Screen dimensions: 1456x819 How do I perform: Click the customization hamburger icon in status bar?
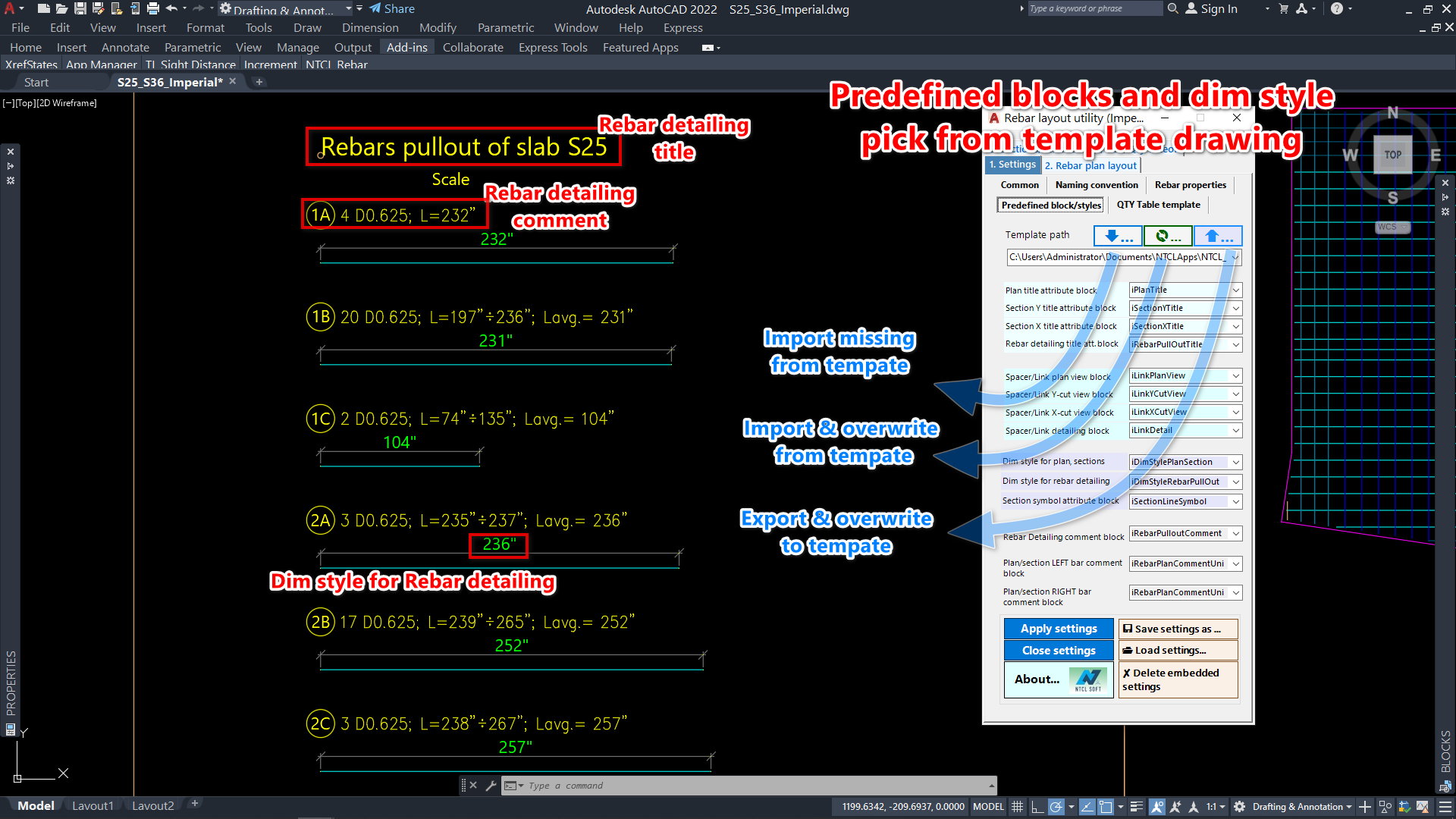[1445, 807]
